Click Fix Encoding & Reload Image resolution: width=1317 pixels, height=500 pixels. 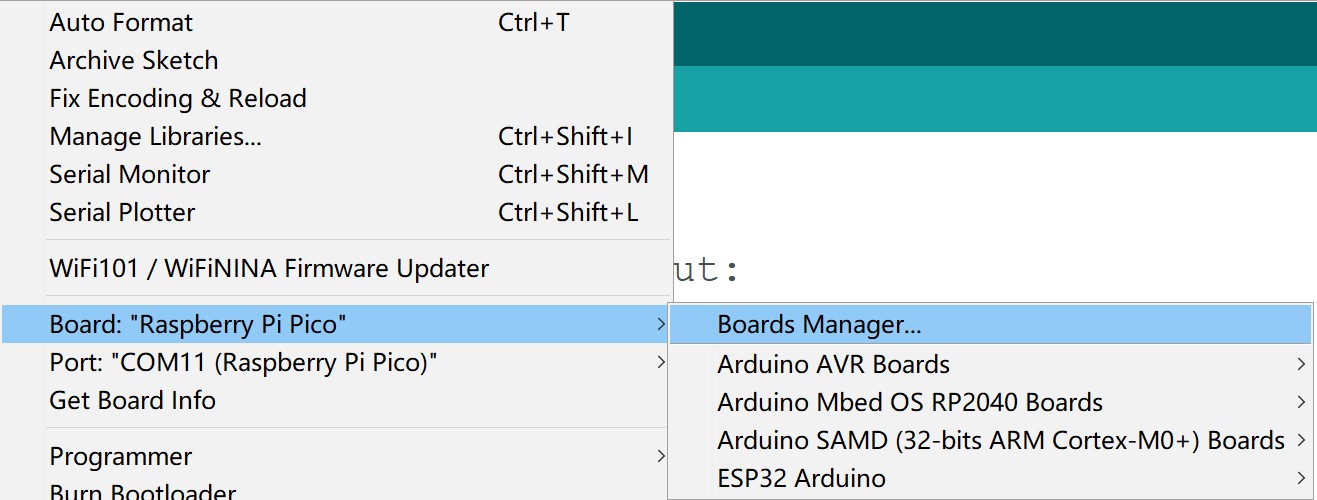click(336, 99)
